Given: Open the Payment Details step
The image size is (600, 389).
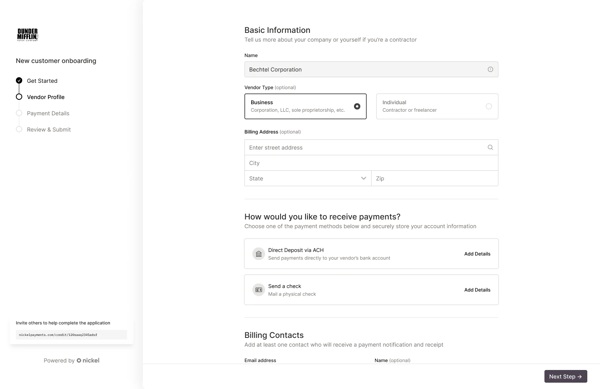Looking at the screenshot, I should 48,113.
